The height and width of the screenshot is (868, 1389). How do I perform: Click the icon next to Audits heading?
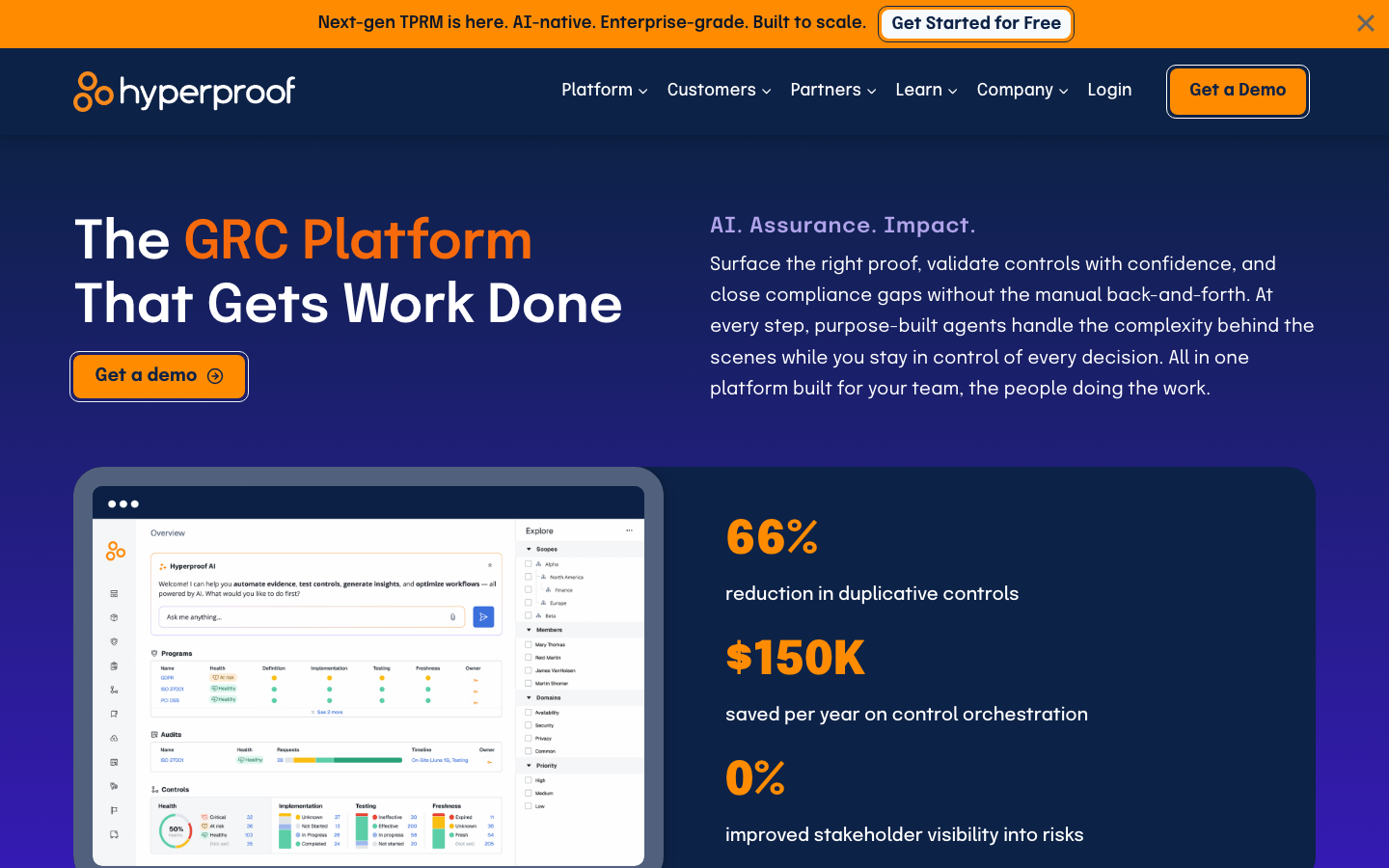pos(154,734)
